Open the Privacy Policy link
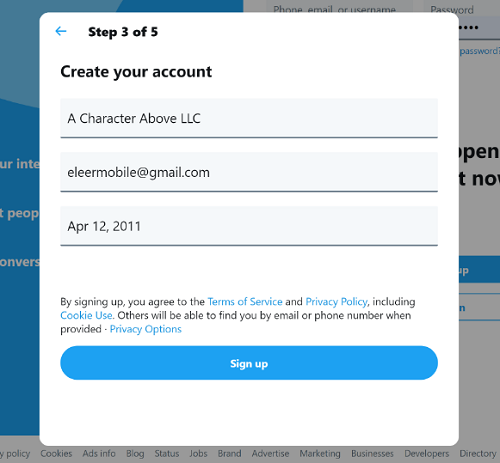This screenshot has height=463, width=500. point(337,302)
